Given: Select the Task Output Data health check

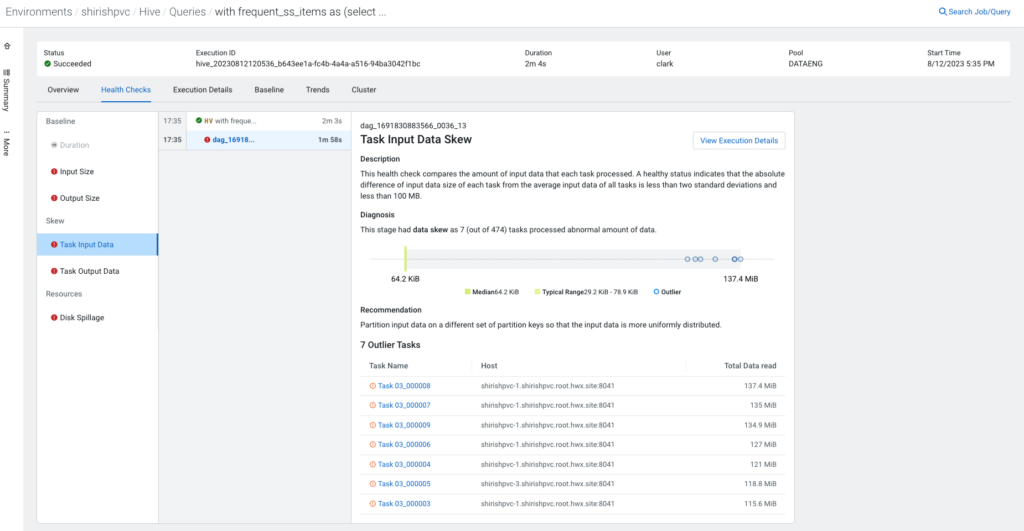Looking at the screenshot, I should click(89, 271).
